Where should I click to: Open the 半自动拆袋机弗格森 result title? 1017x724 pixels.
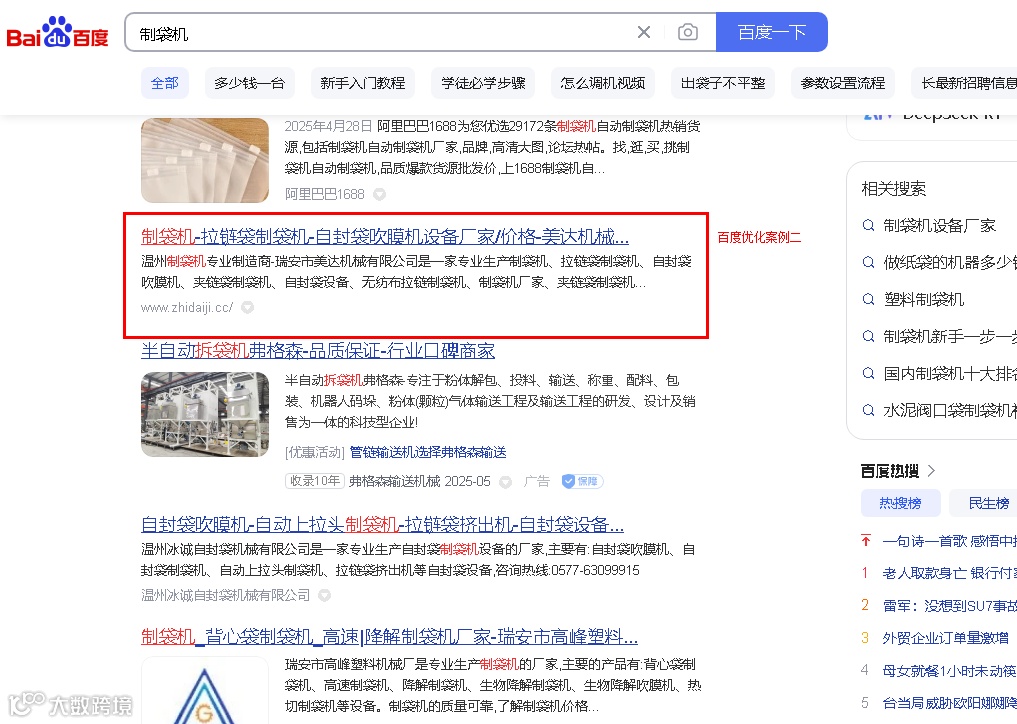pyautogui.click(x=318, y=351)
